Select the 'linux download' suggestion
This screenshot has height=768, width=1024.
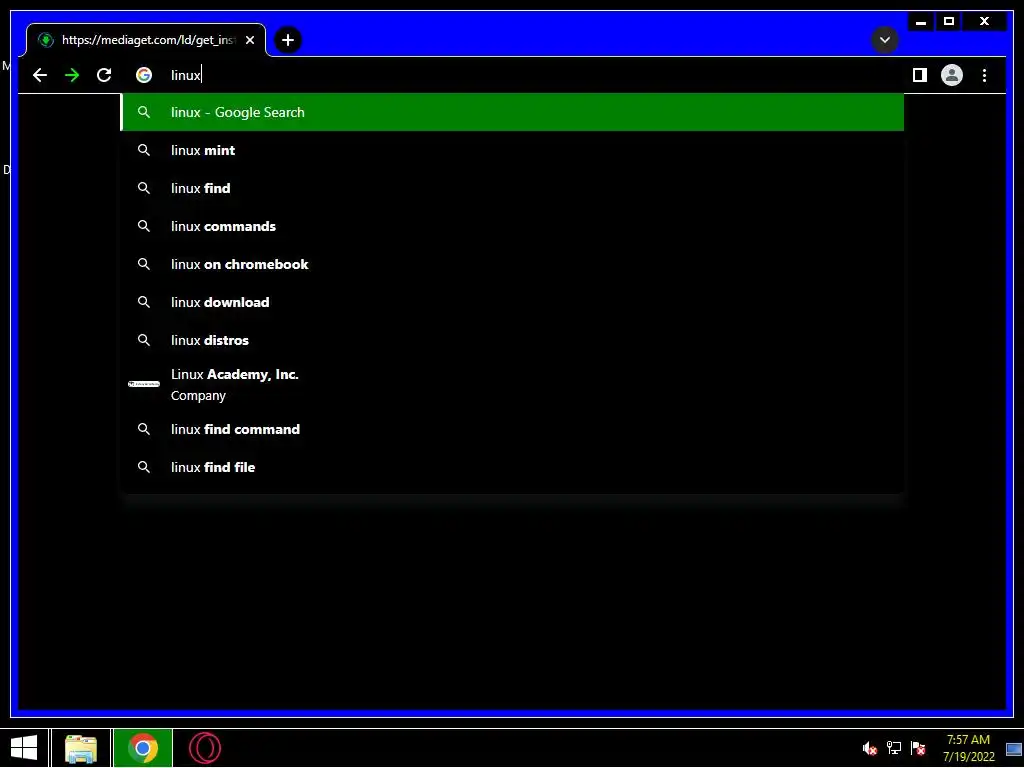point(513,302)
